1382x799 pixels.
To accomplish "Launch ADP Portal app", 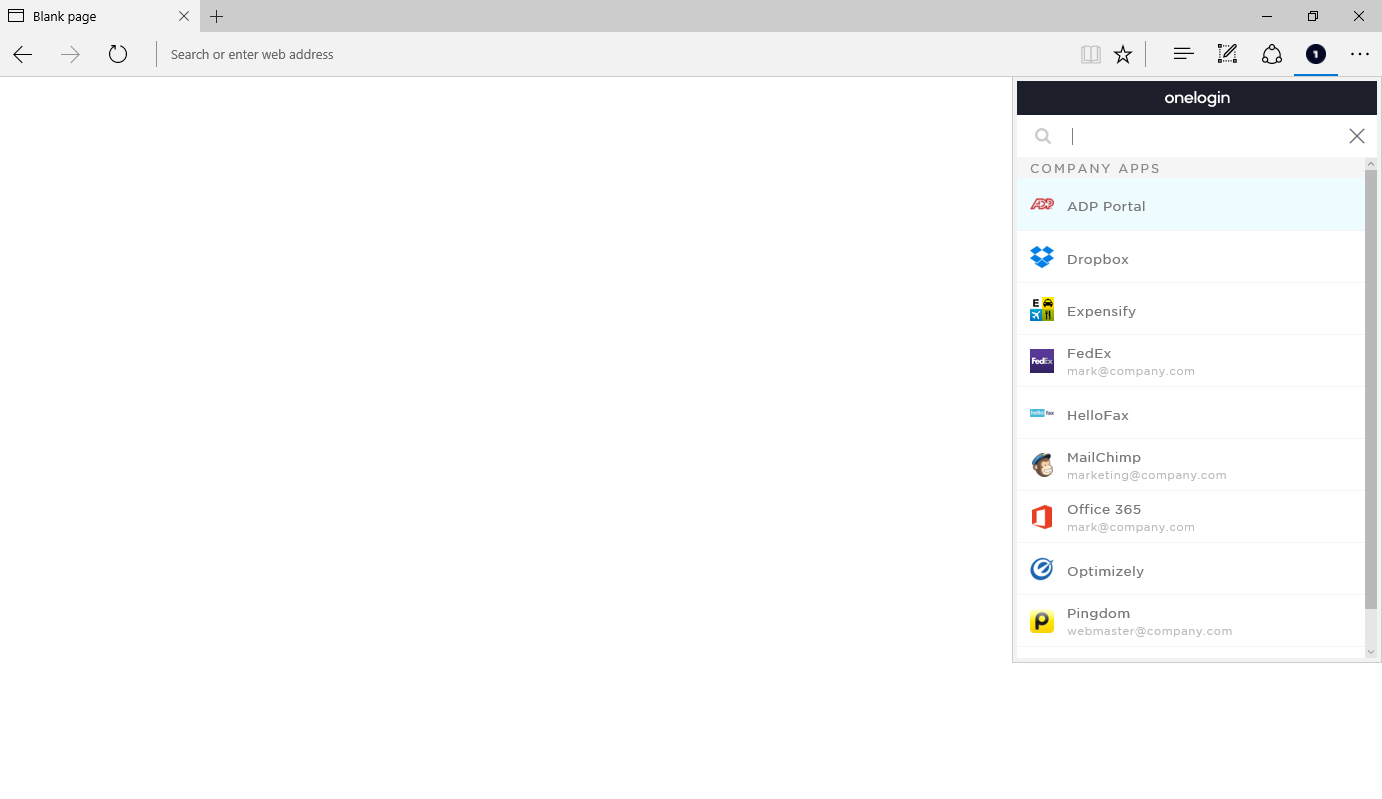I will tap(1191, 205).
